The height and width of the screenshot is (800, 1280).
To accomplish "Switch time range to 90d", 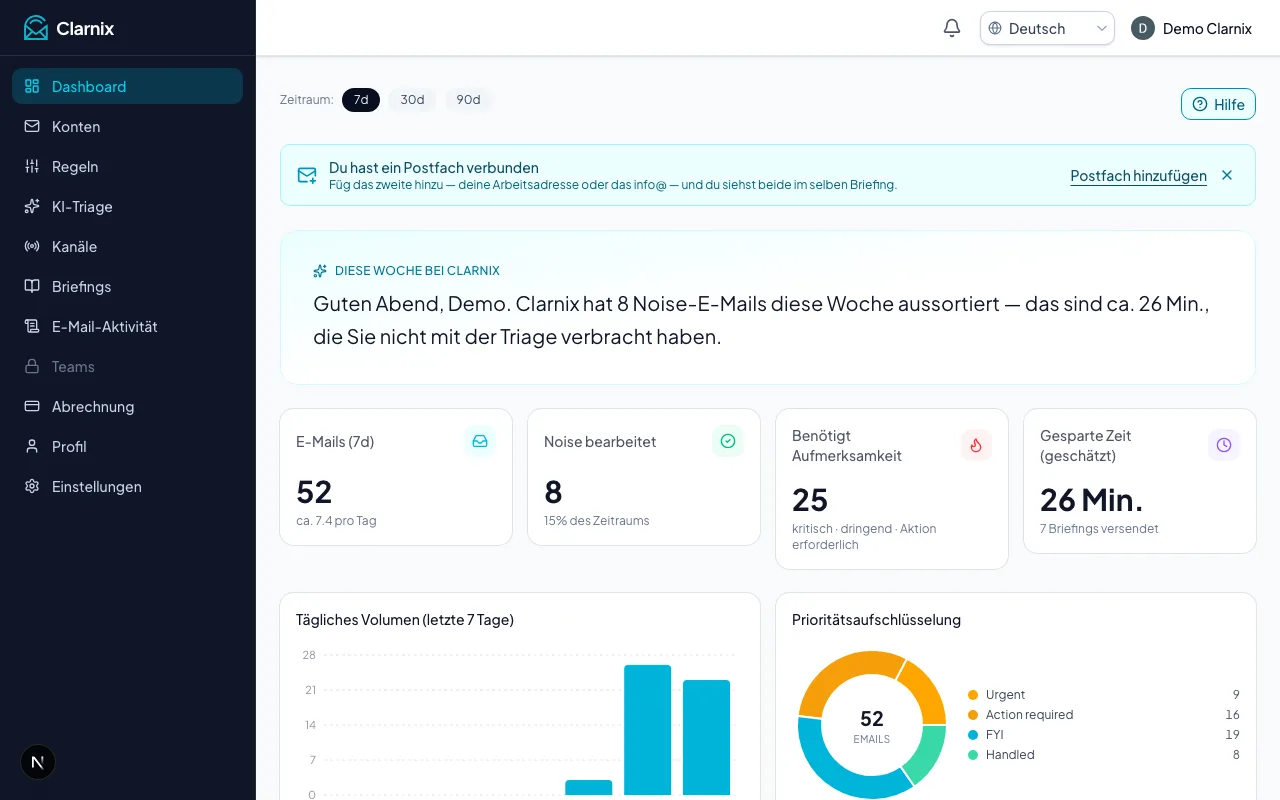I will coord(468,100).
